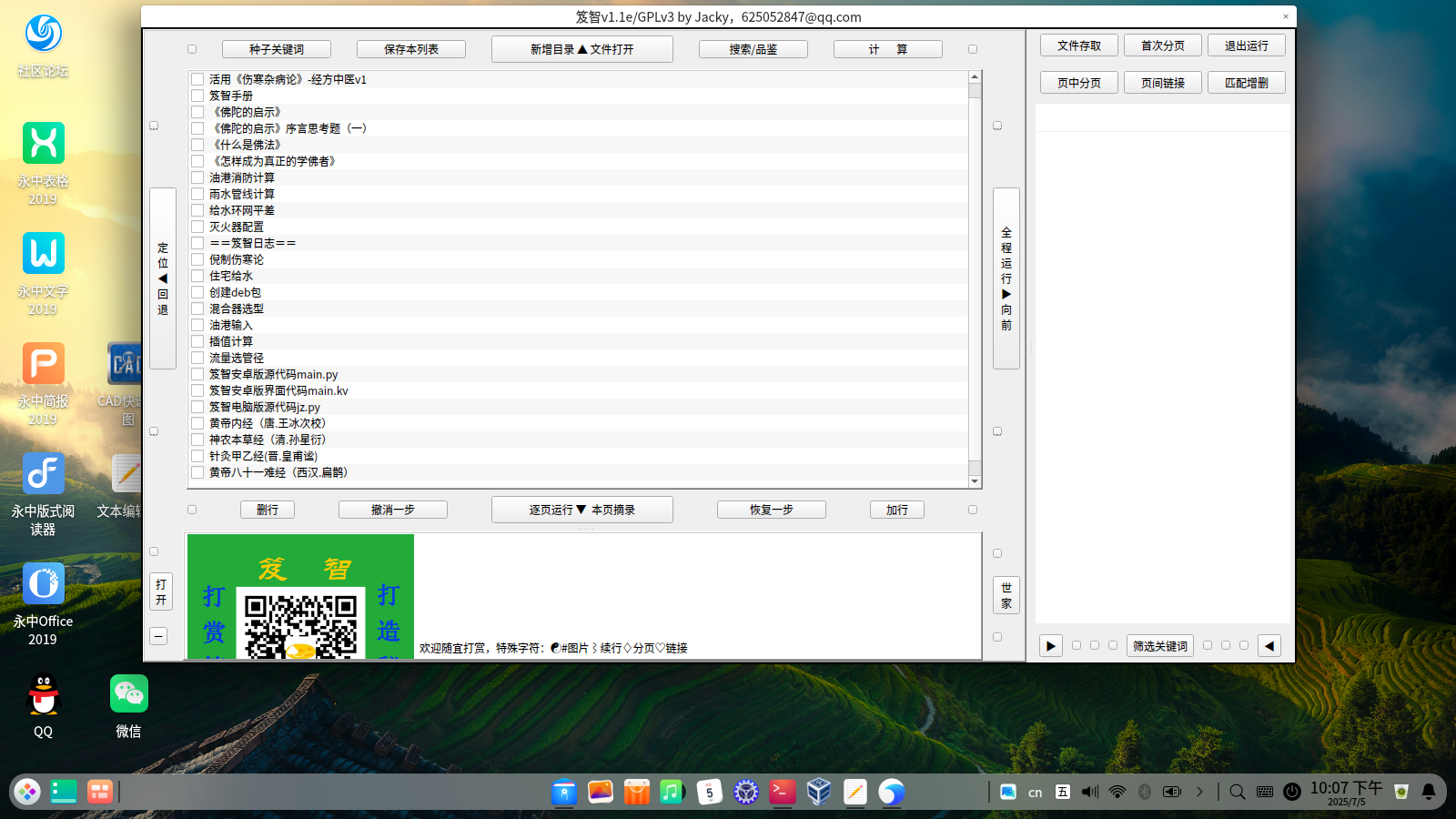The image size is (1456, 819).
Task: Open the 微信 WeChat desktop icon
Action: 128,705
